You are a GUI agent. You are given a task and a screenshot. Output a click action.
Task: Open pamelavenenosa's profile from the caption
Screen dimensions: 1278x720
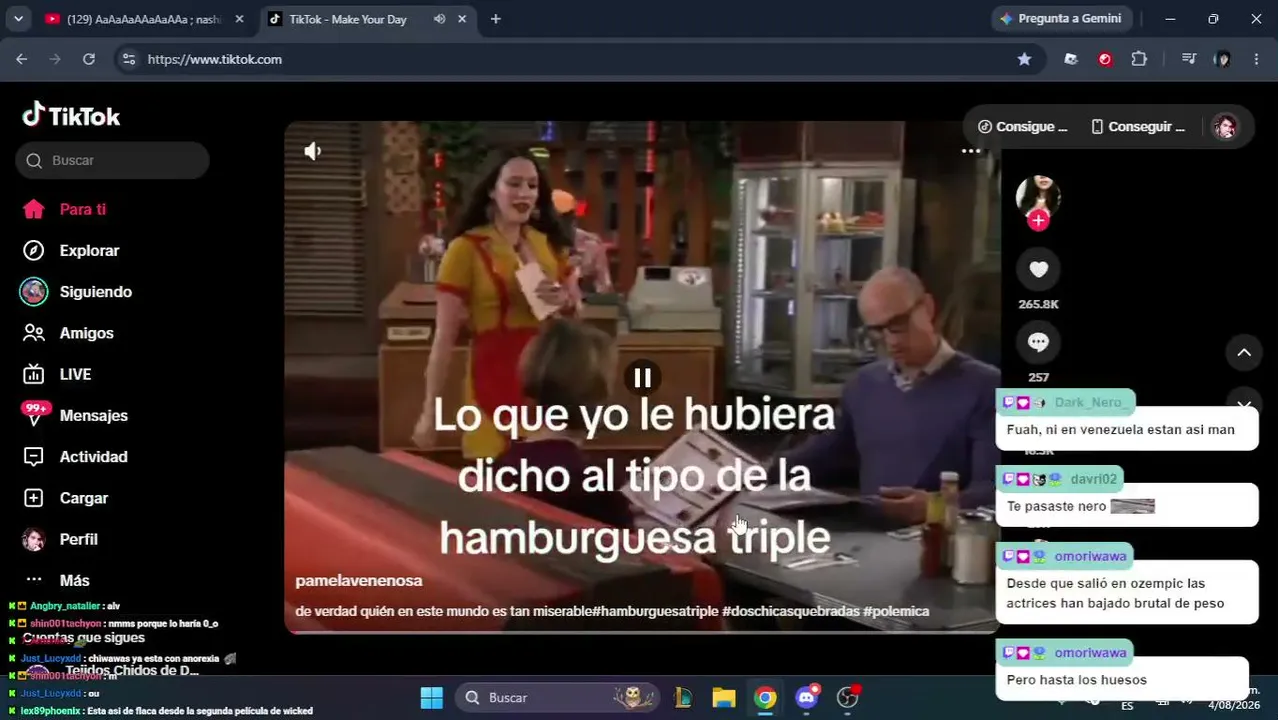tap(359, 580)
